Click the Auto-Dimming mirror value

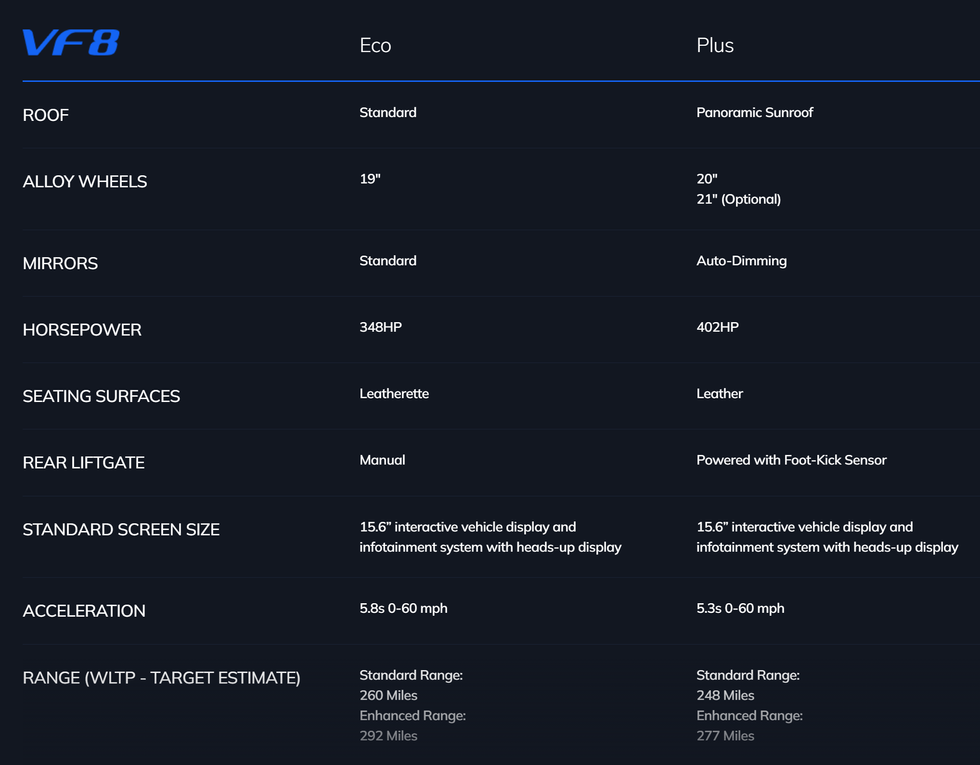(741, 261)
